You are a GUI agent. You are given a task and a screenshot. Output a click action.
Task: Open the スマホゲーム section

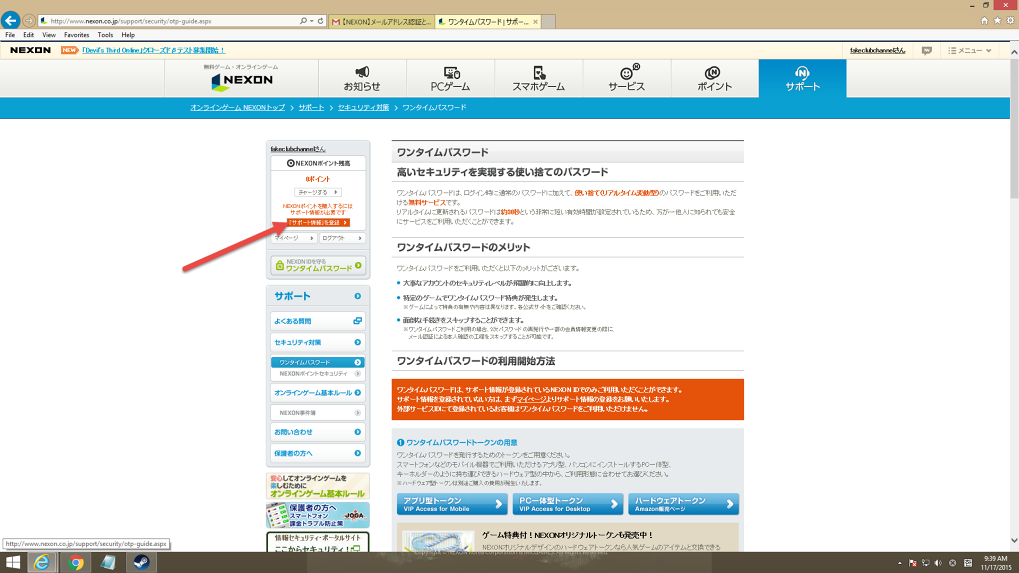539,79
